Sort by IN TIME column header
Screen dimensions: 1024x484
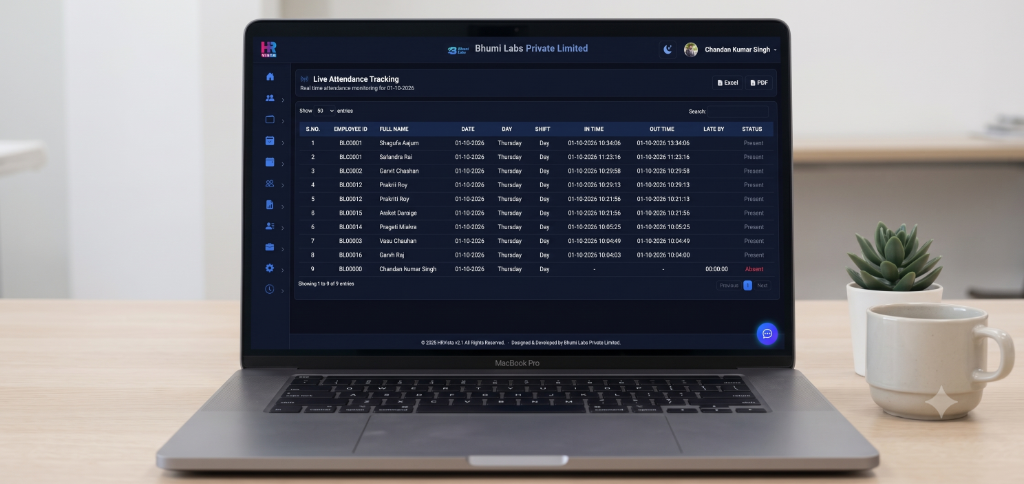point(594,129)
